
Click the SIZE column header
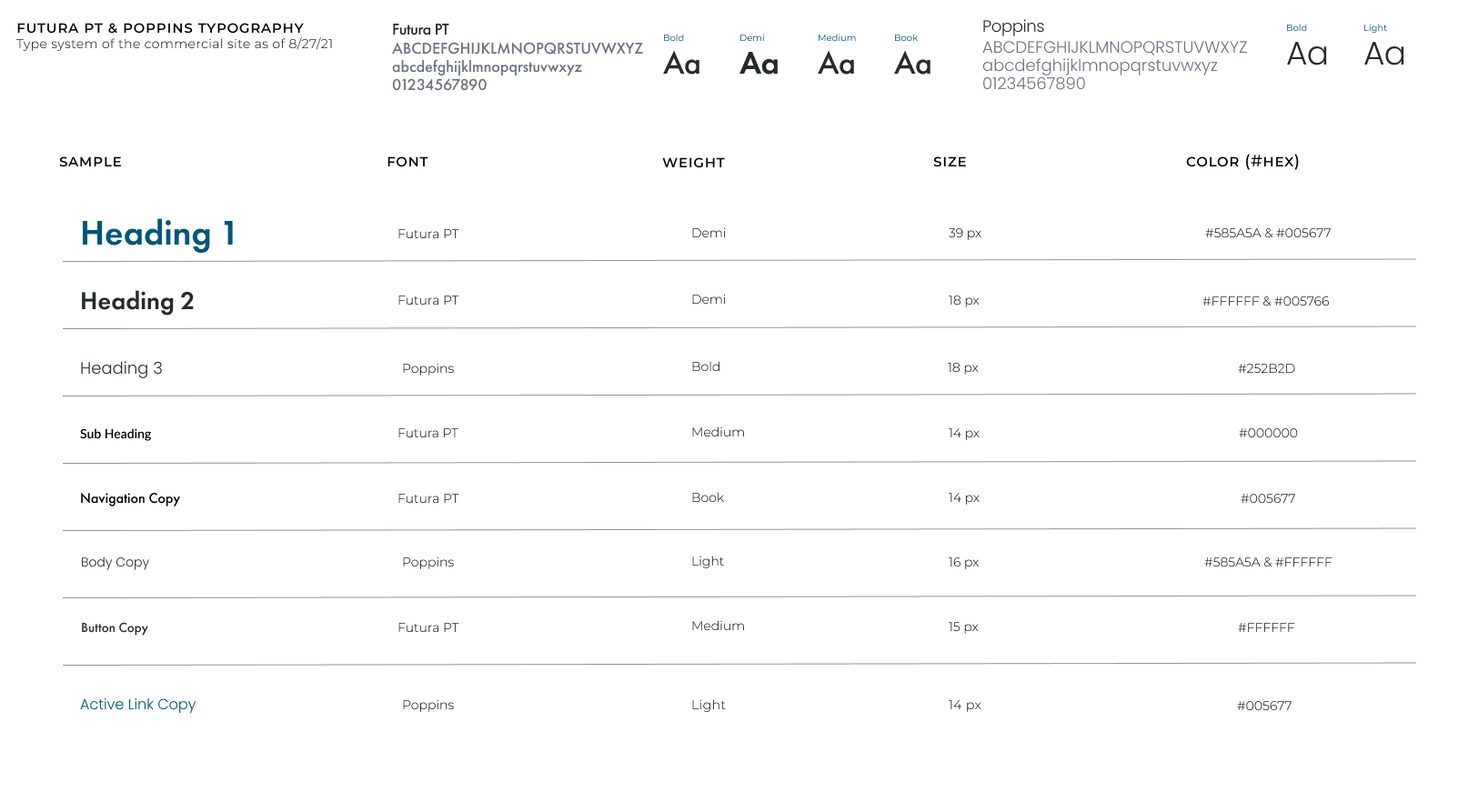click(950, 162)
